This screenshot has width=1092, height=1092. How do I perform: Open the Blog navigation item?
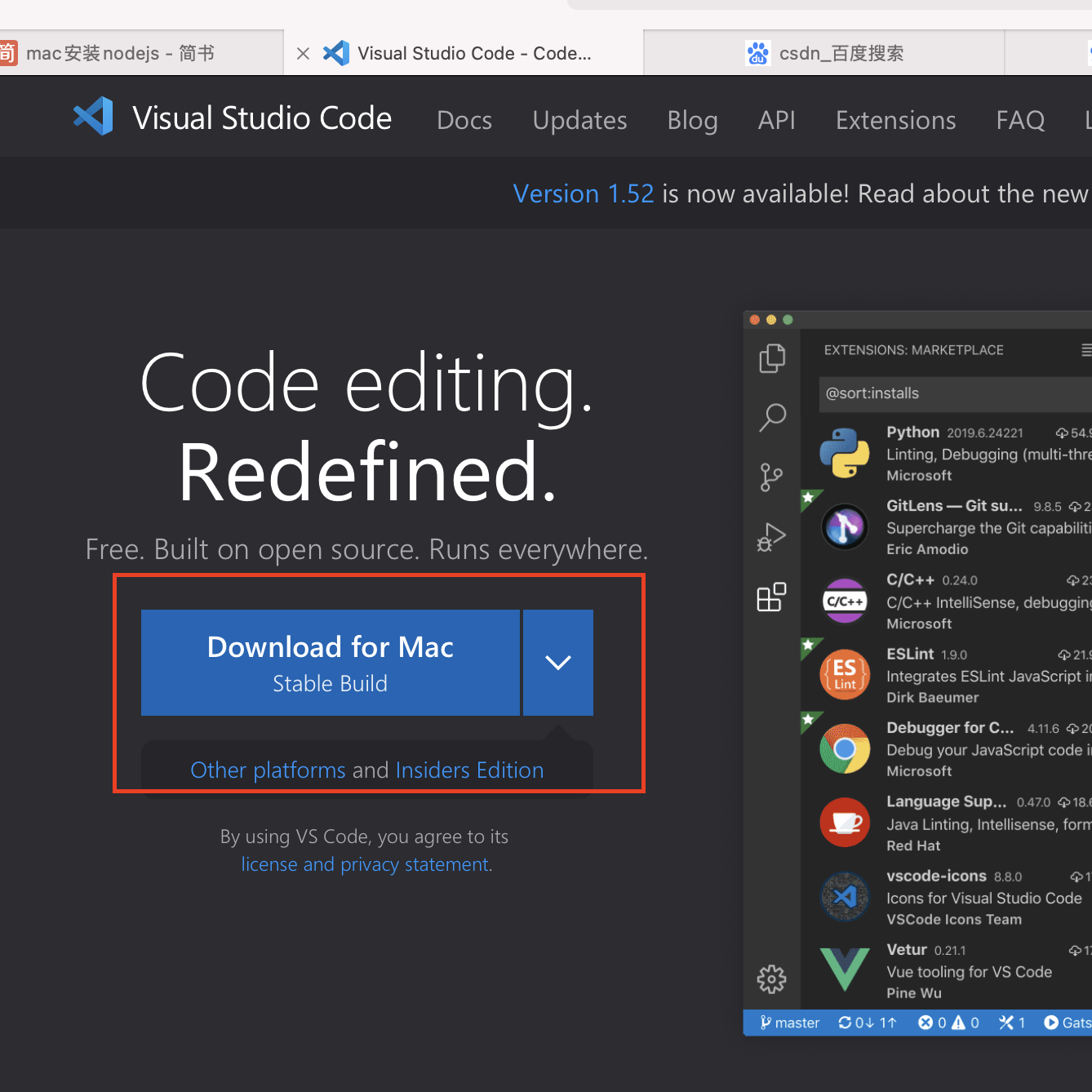coord(692,120)
